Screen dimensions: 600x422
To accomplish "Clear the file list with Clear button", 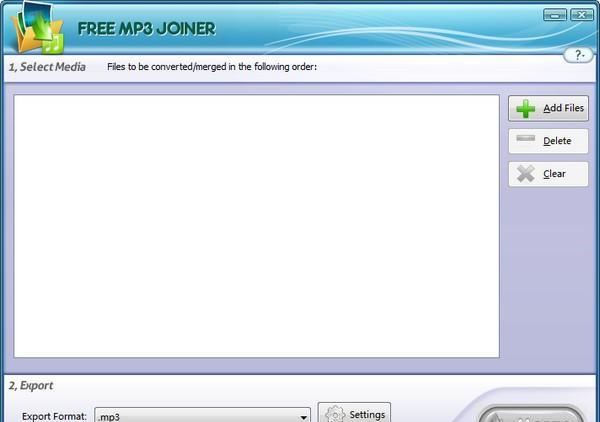I will [x=548, y=174].
